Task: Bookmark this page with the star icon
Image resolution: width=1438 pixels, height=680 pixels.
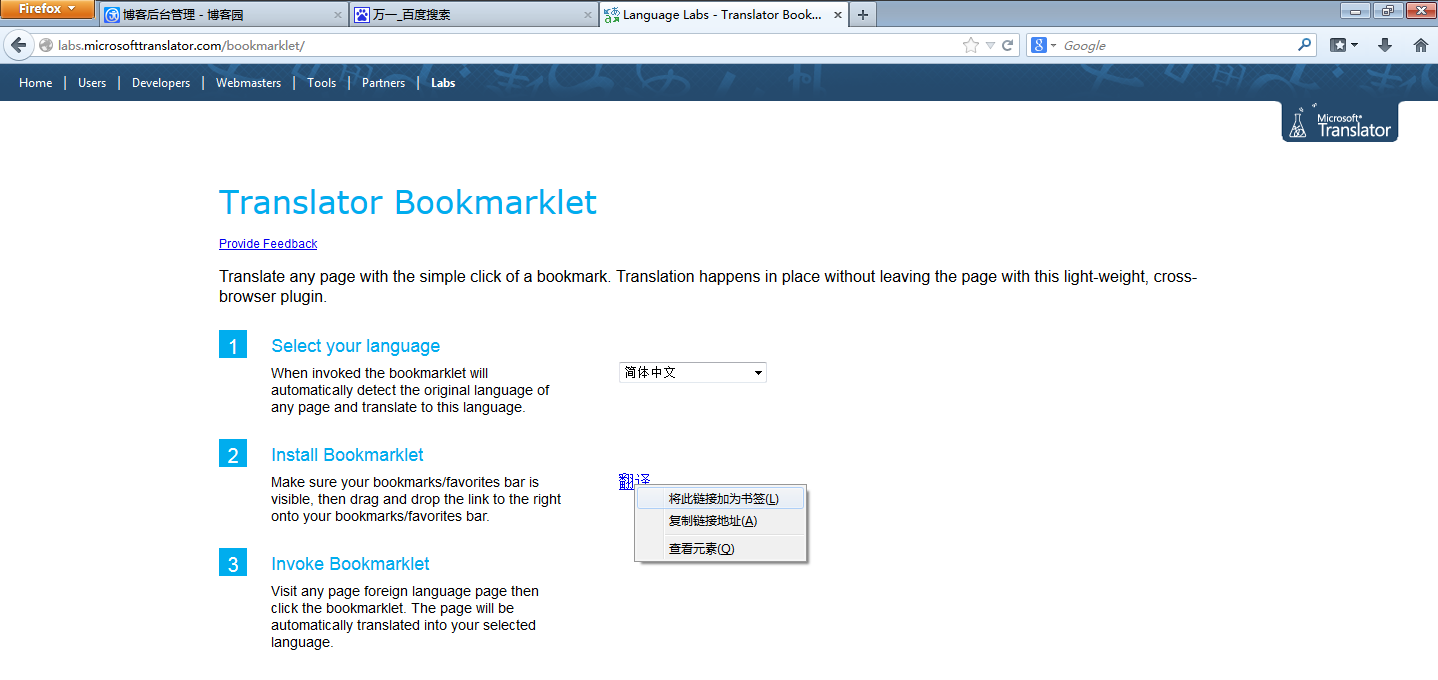Action: pos(970,45)
